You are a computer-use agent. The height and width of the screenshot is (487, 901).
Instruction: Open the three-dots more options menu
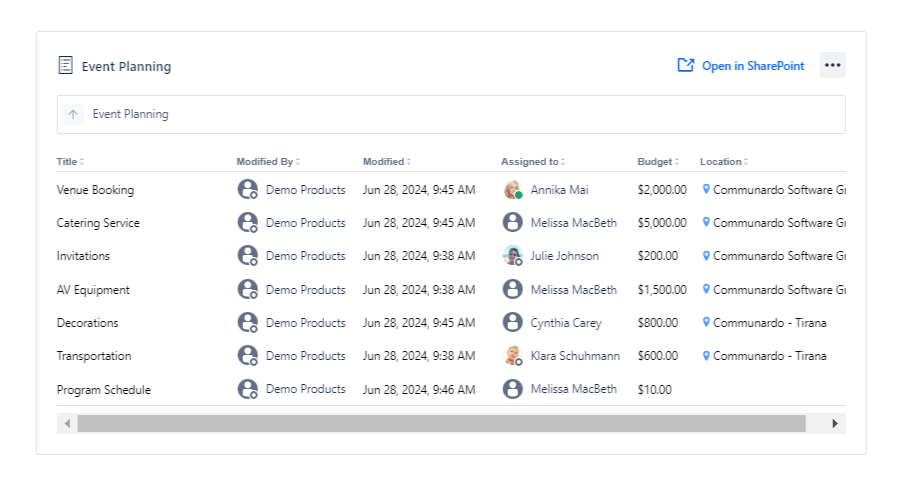(x=832, y=65)
